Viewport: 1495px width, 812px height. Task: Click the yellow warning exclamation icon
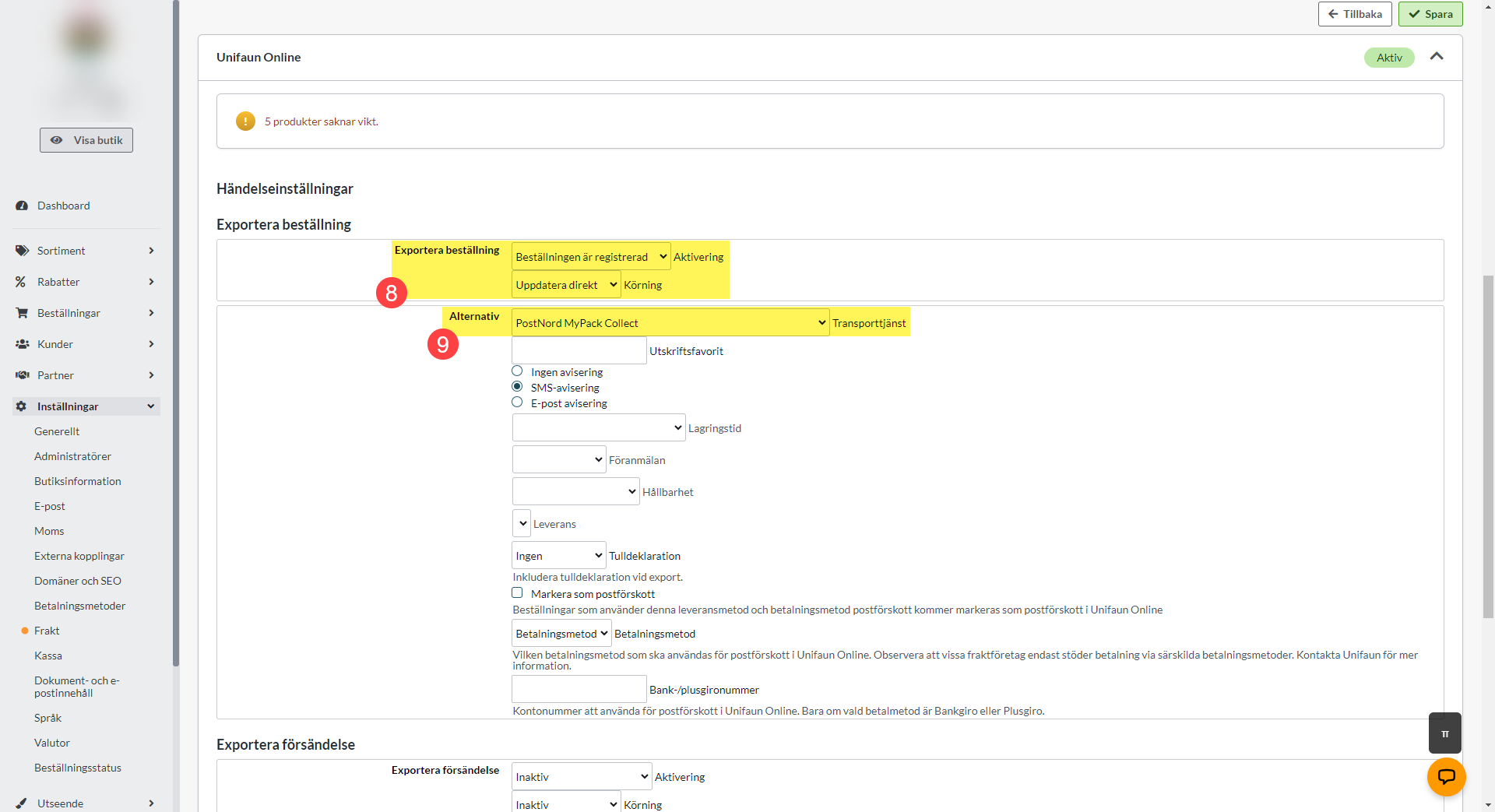pyautogui.click(x=245, y=121)
